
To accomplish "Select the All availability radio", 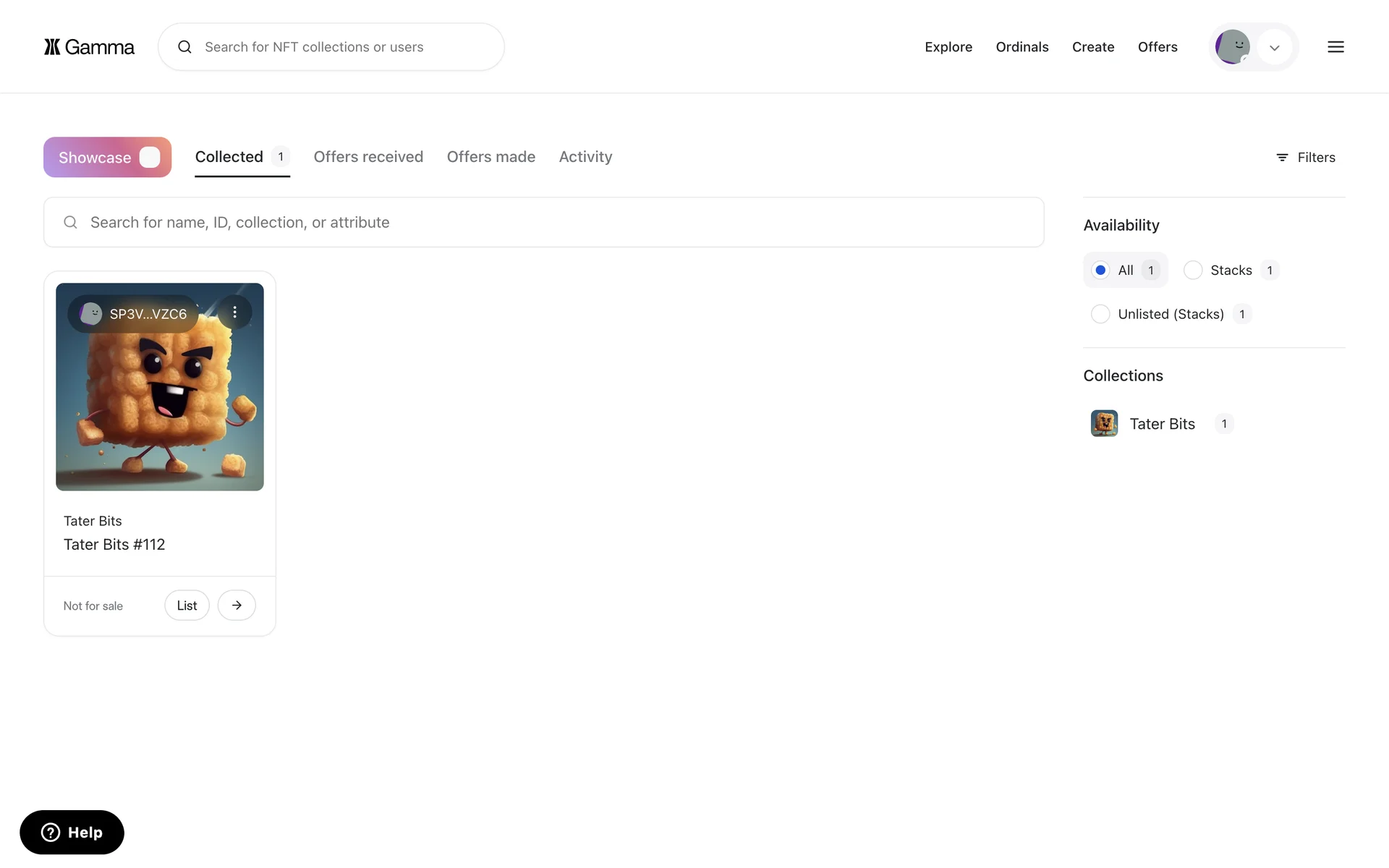I will [1100, 271].
